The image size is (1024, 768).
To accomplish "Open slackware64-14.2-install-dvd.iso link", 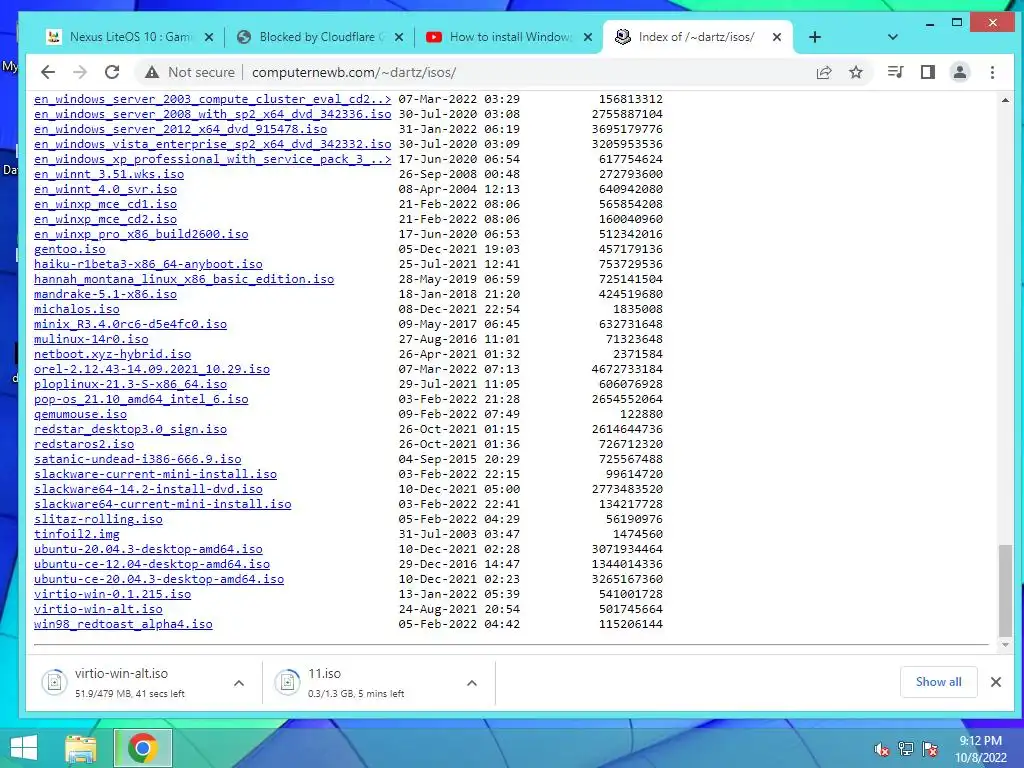I will (x=148, y=489).
